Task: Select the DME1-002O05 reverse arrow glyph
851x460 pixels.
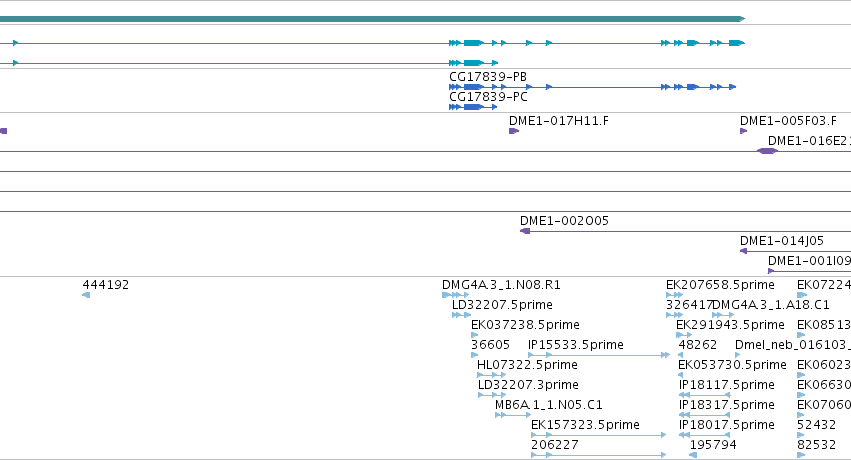Action: [x=525, y=231]
